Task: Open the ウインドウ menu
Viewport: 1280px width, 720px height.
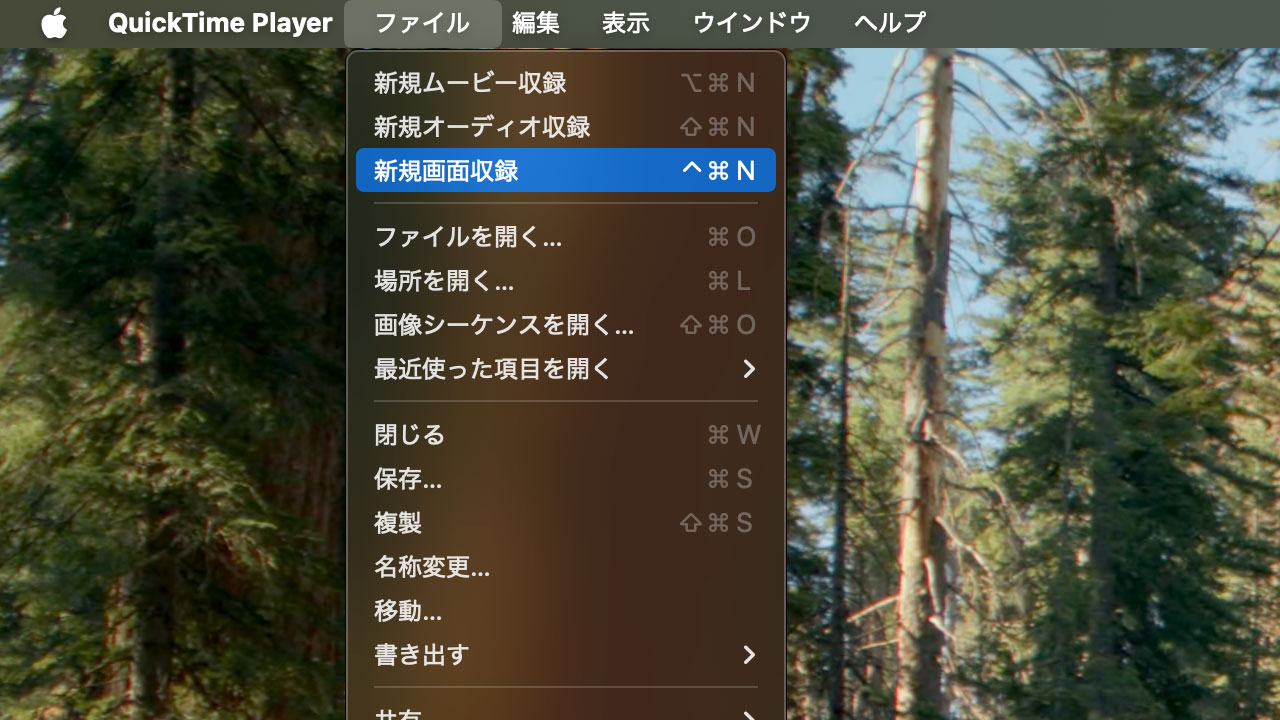Action: (x=752, y=23)
